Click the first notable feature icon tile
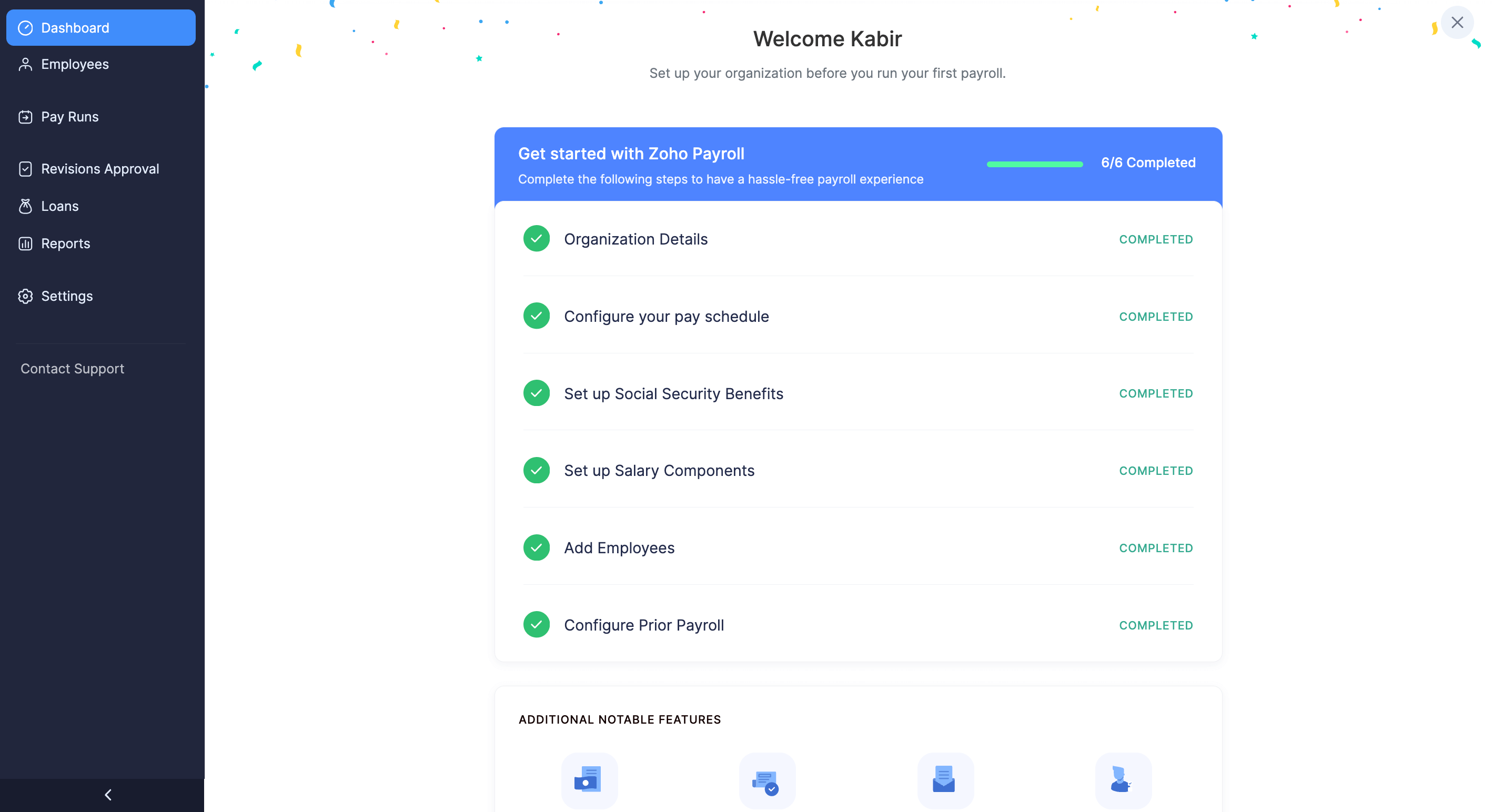Image resolution: width=1493 pixels, height=812 pixels. [x=589, y=780]
